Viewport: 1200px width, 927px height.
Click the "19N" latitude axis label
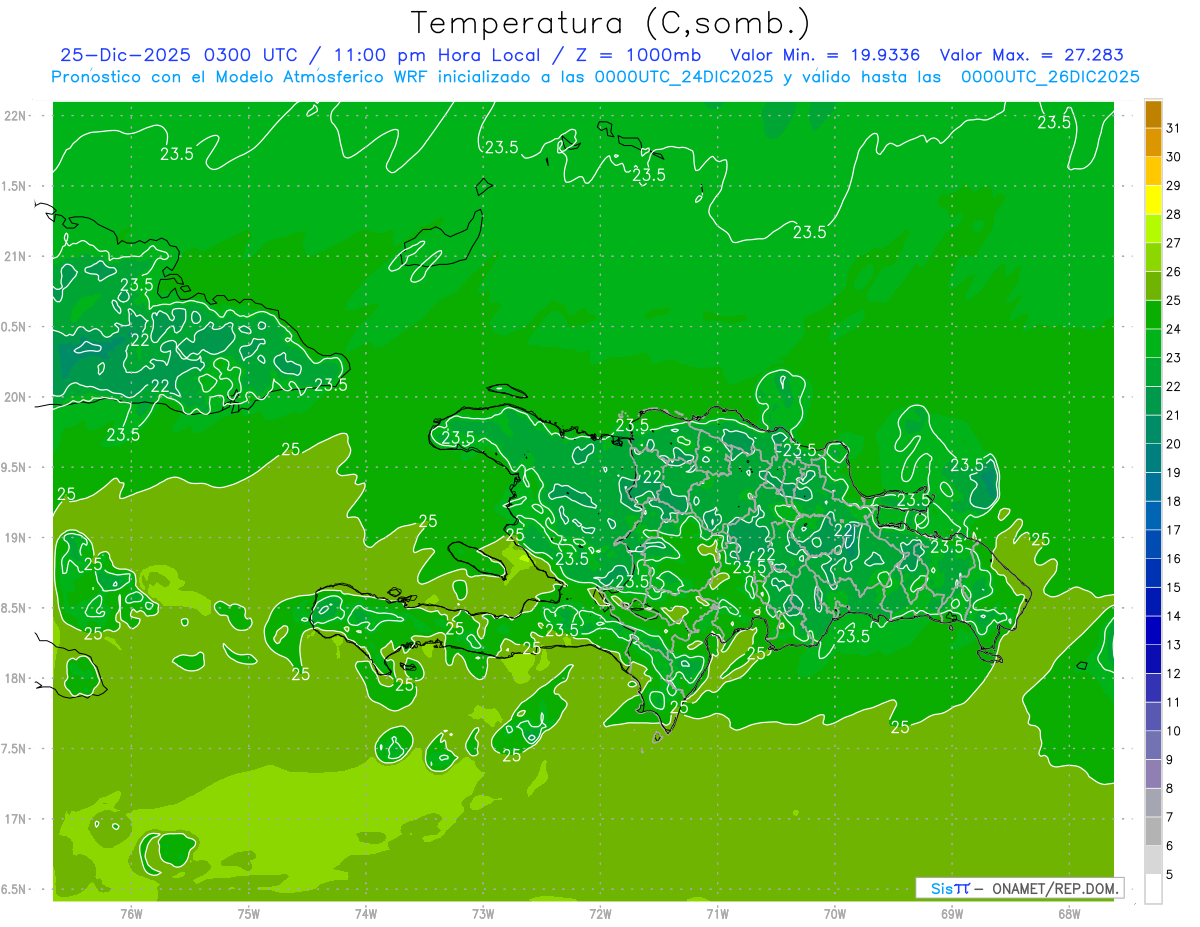coord(16,537)
